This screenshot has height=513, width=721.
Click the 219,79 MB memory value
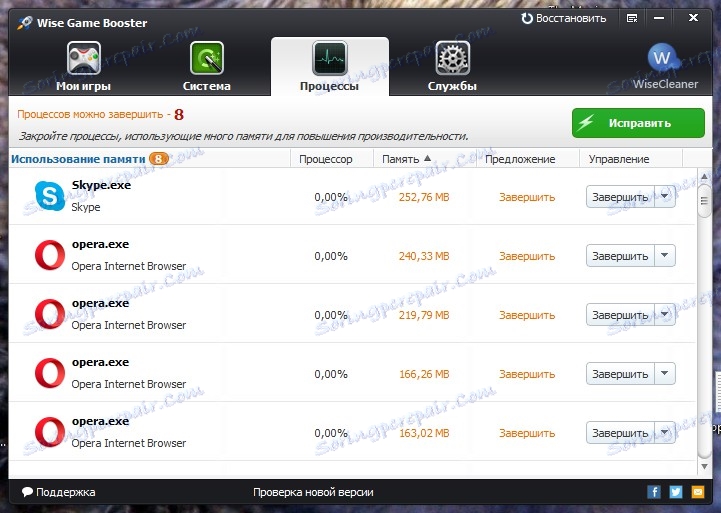pos(424,315)
